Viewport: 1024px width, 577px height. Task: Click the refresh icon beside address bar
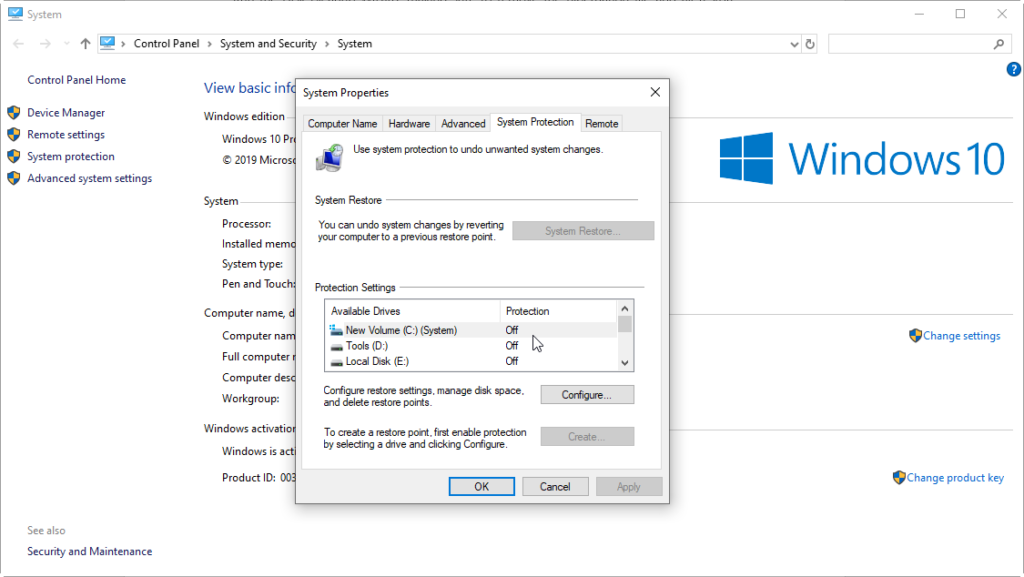pos(810,44)
